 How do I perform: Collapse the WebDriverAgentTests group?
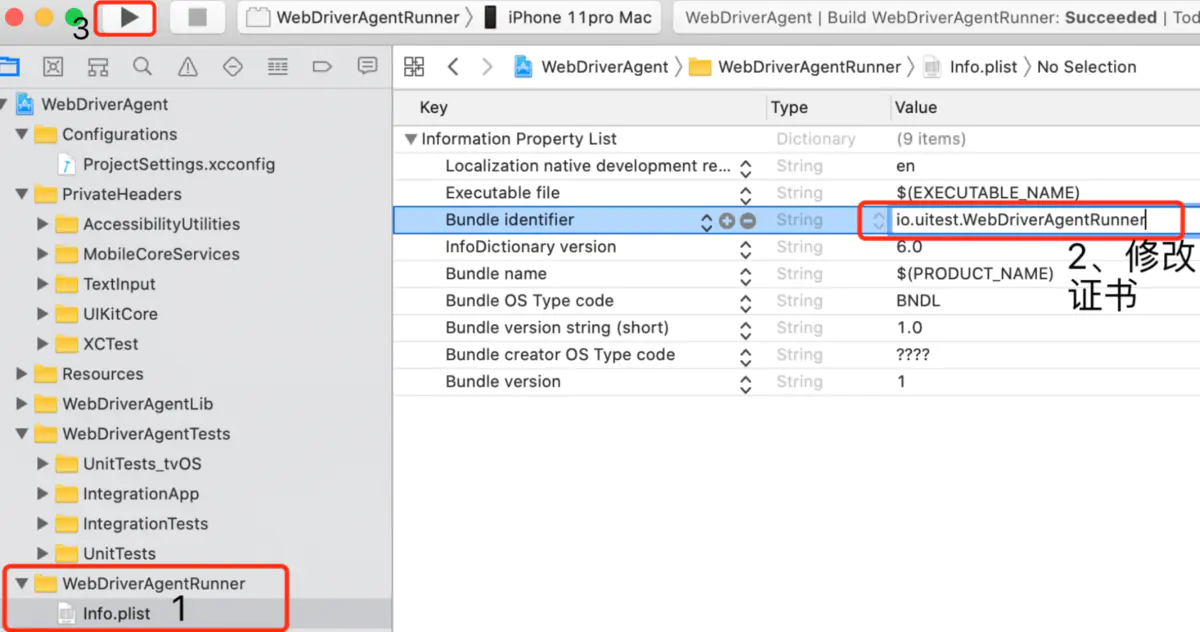[x=22, y=434]
